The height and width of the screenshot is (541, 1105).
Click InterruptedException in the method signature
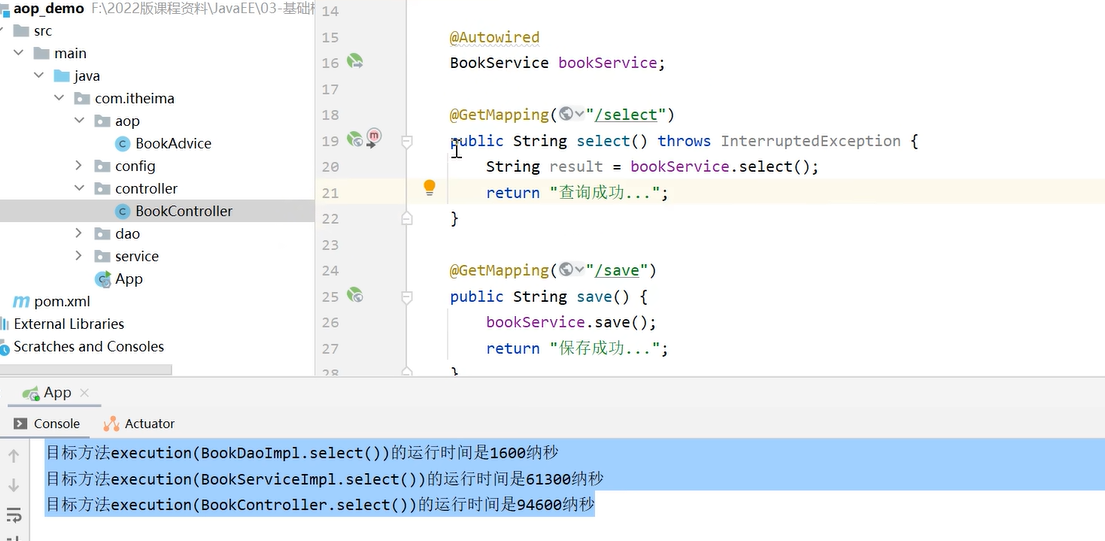click(810, 141)
